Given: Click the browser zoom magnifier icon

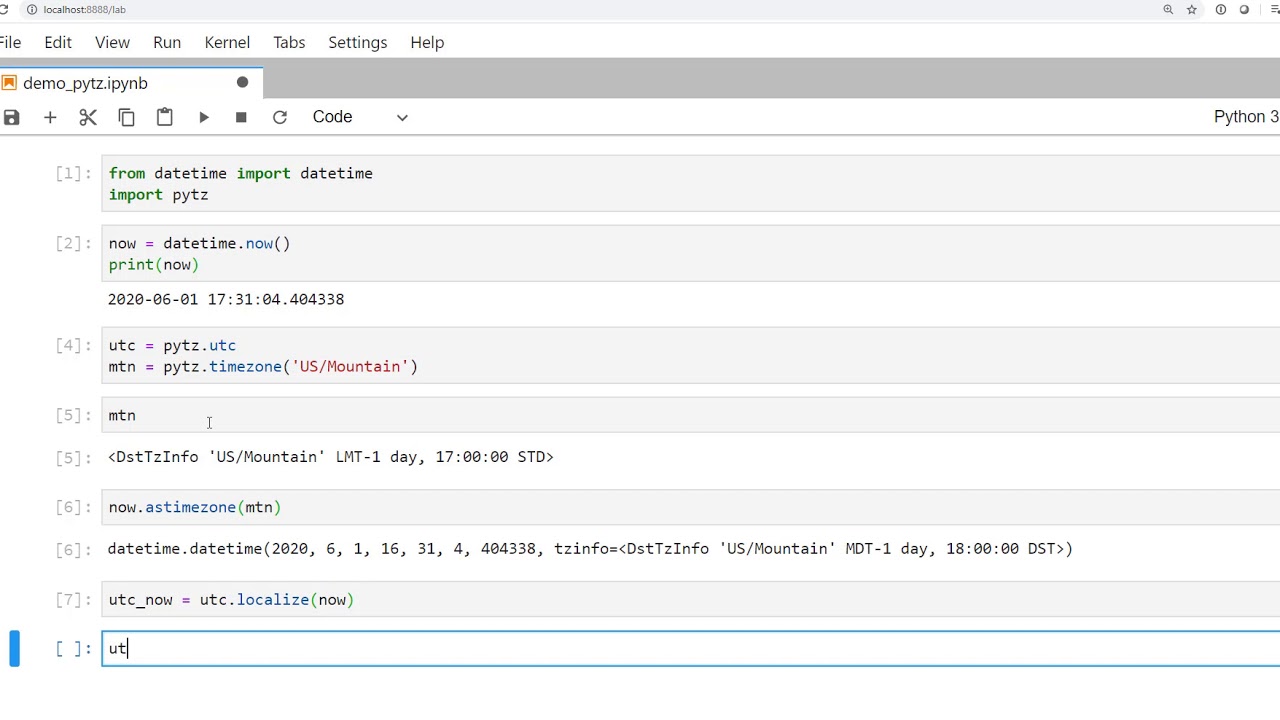Looking at the screenshot, I should coord(1168,9).
